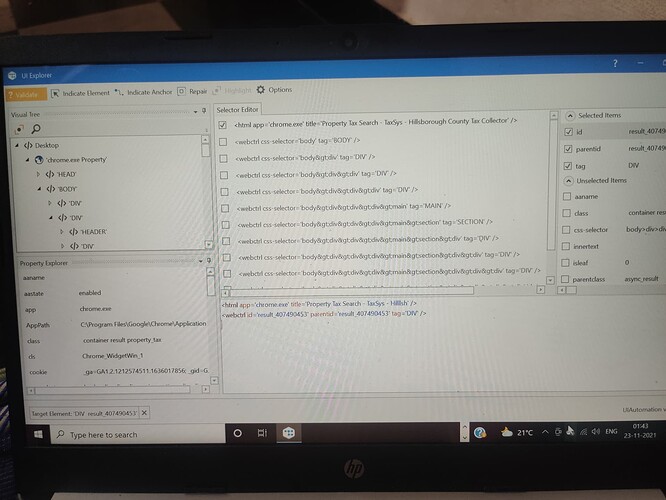Click the aastate 'enabled' value

coord(90,293)
